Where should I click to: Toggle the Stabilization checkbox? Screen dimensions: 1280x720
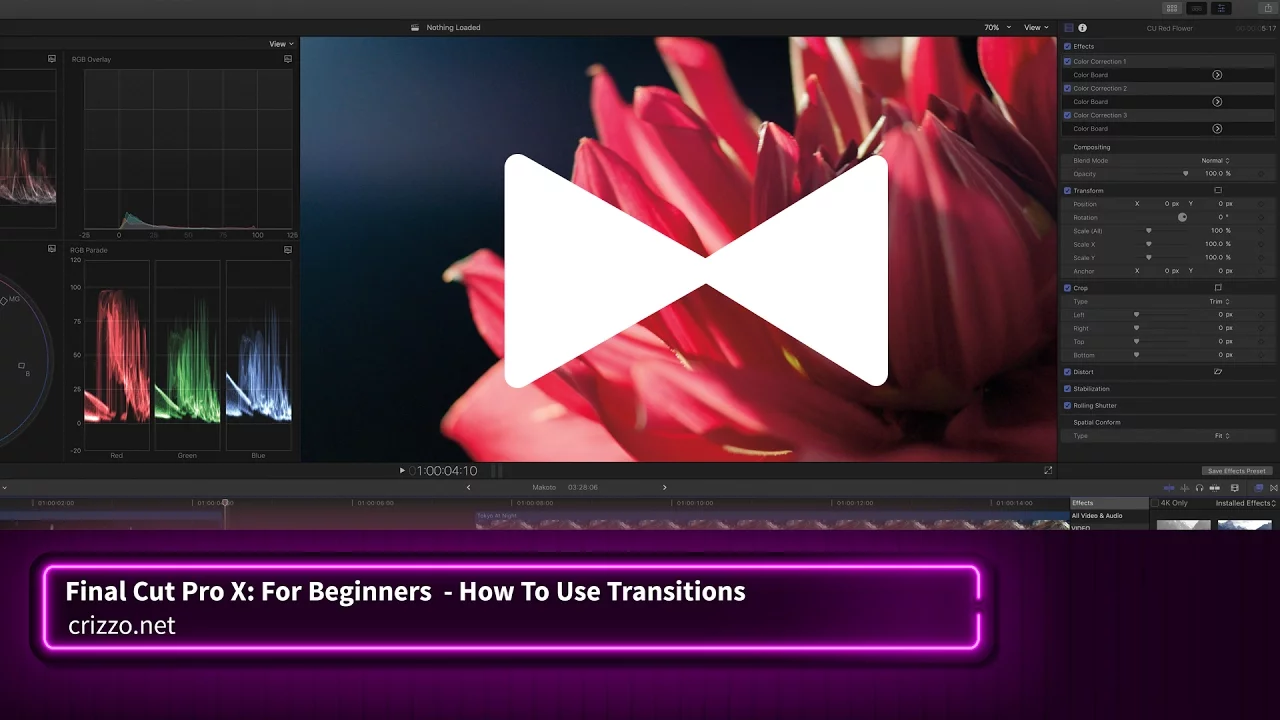(1067, 389)
